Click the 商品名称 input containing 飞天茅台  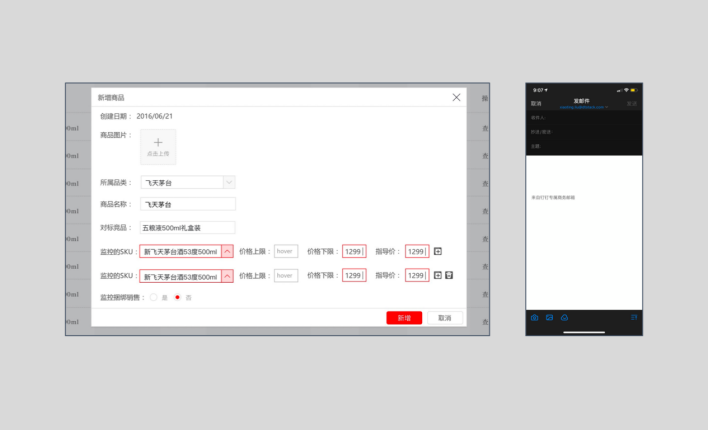pos(188,204)
